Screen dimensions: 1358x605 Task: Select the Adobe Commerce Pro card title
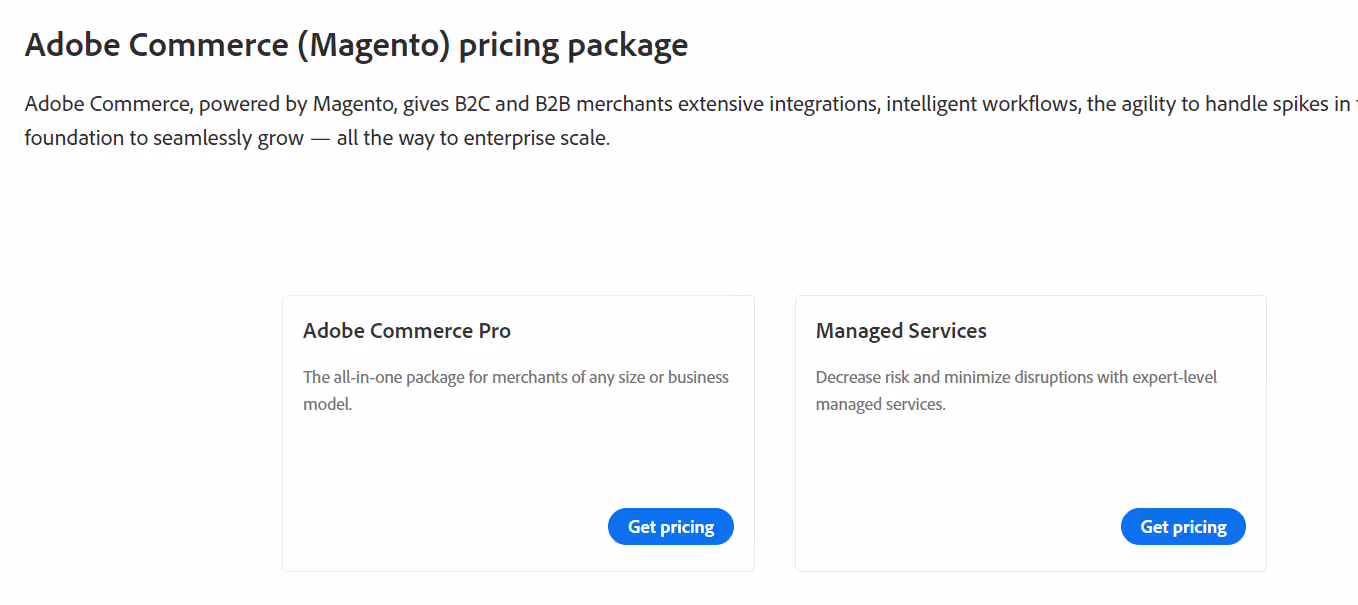coord(407,330)
